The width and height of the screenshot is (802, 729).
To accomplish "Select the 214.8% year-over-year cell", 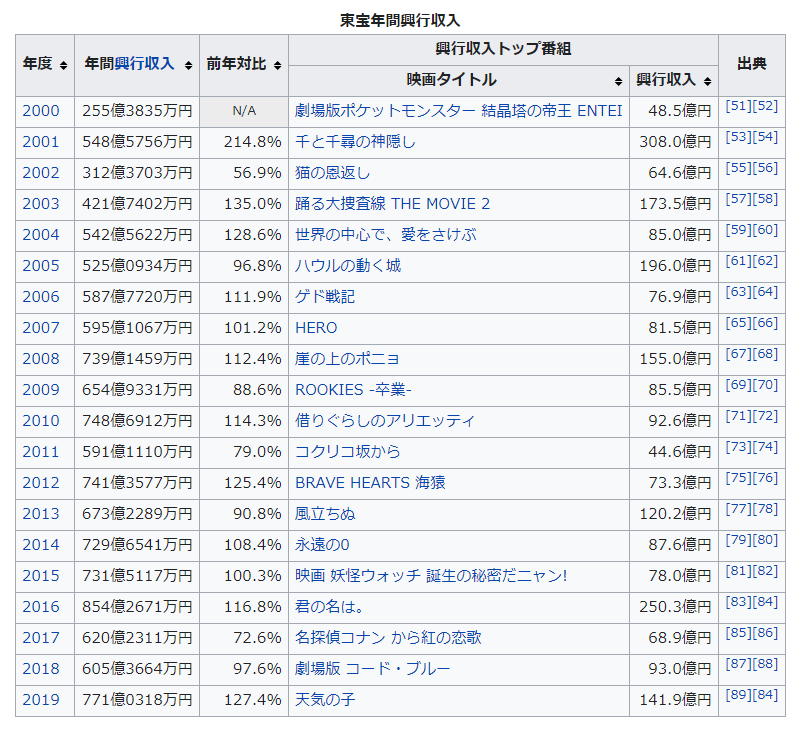I will pos(244,142).
